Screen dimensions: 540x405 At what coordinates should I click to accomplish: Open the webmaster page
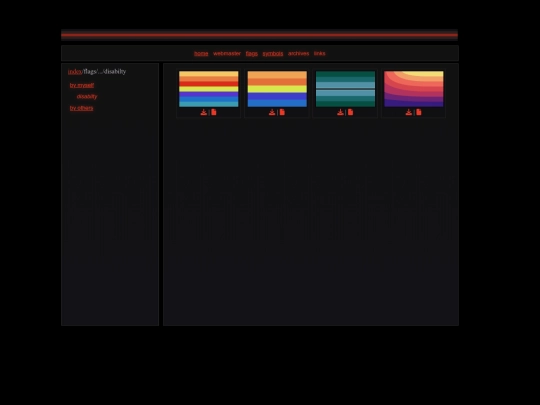227,53
